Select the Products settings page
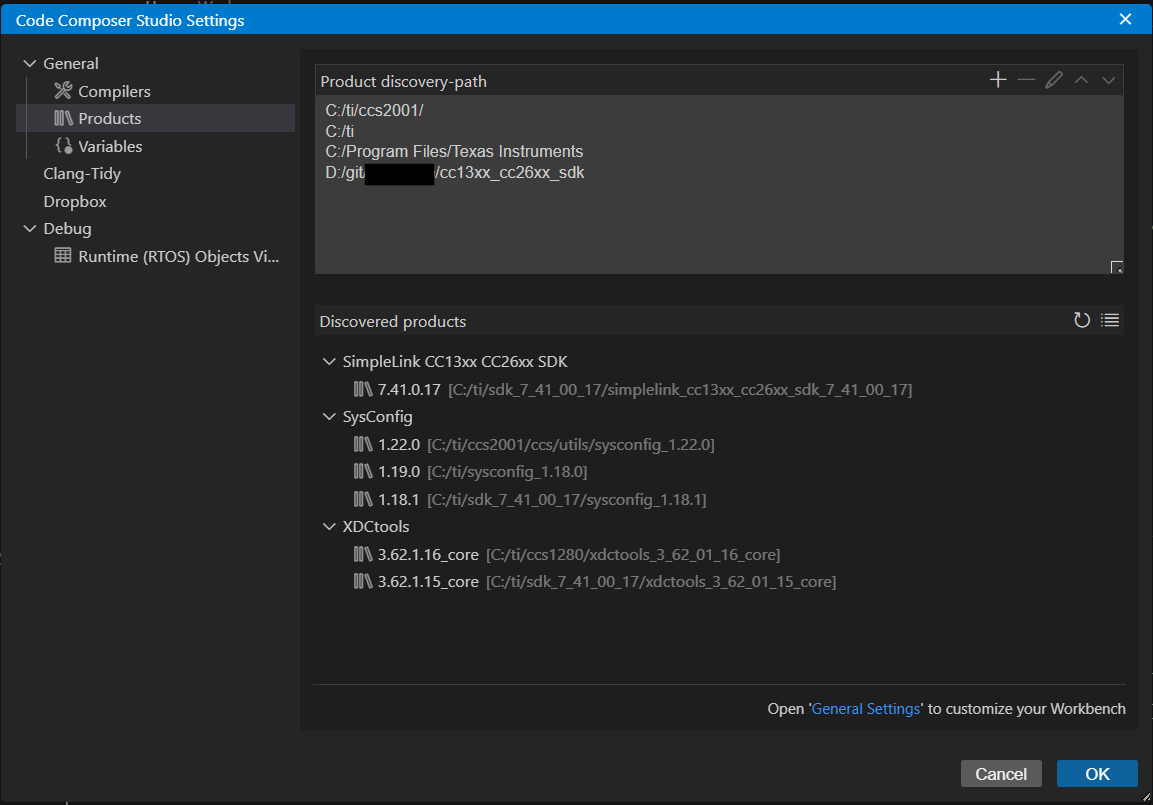This screenshot has width=1153, height=805. (155, 118)
